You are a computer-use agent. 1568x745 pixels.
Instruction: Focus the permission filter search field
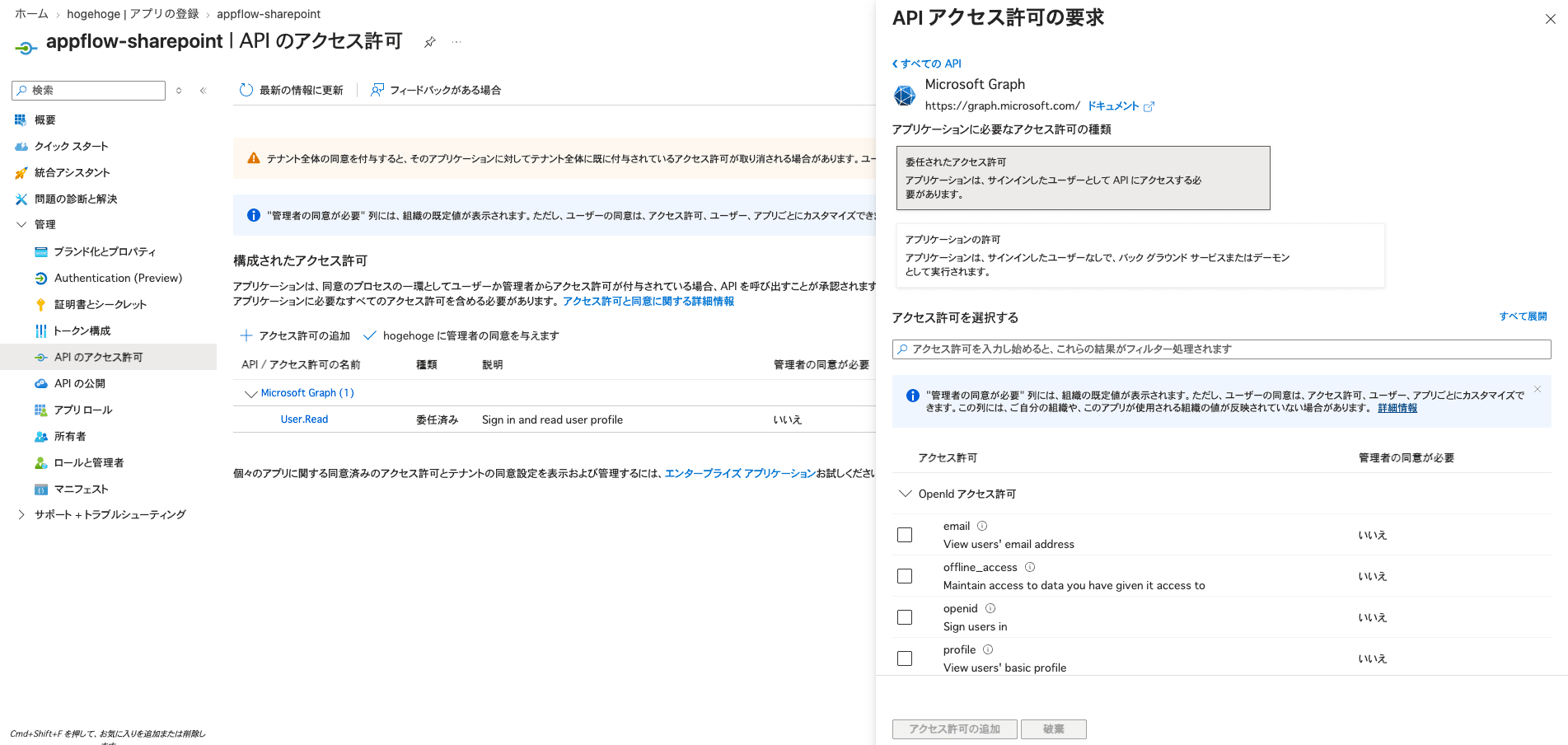(x=1222, y=349)
